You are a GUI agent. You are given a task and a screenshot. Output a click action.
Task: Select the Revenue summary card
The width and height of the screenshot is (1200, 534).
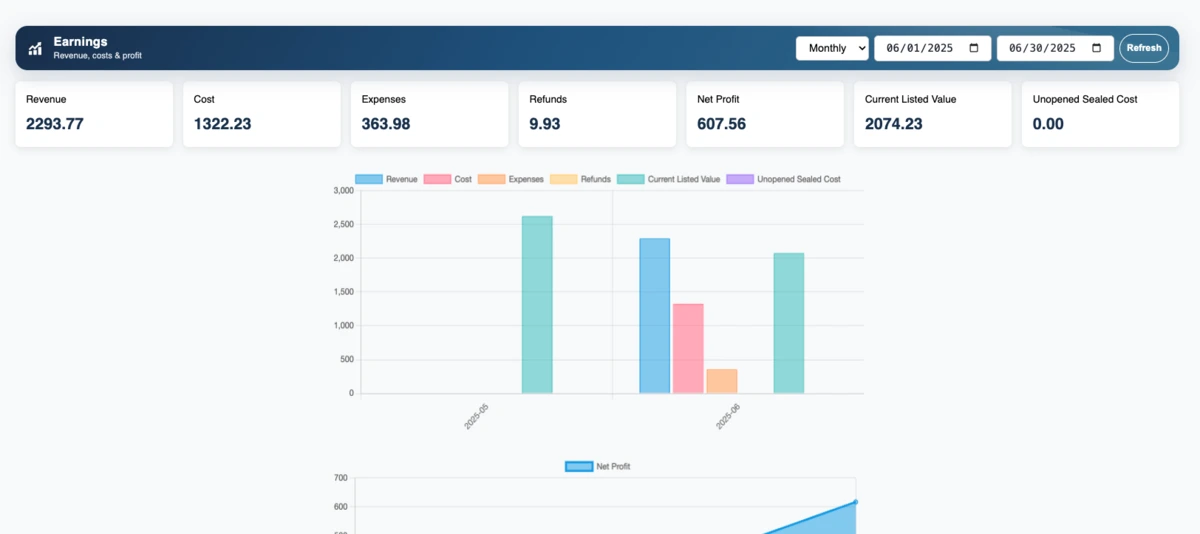tap(94, 114)
